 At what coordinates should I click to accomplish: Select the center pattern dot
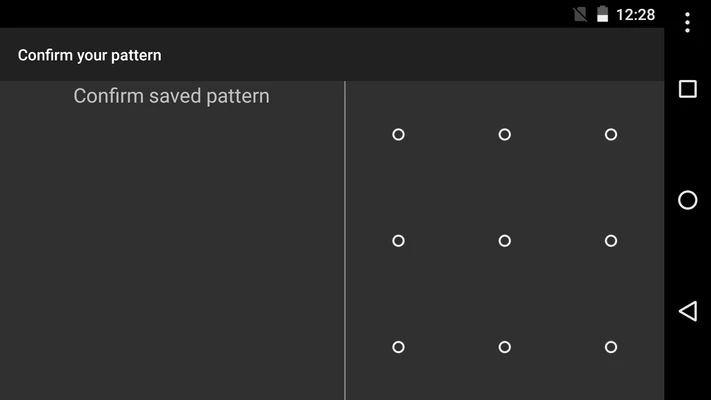click(504, 241)
